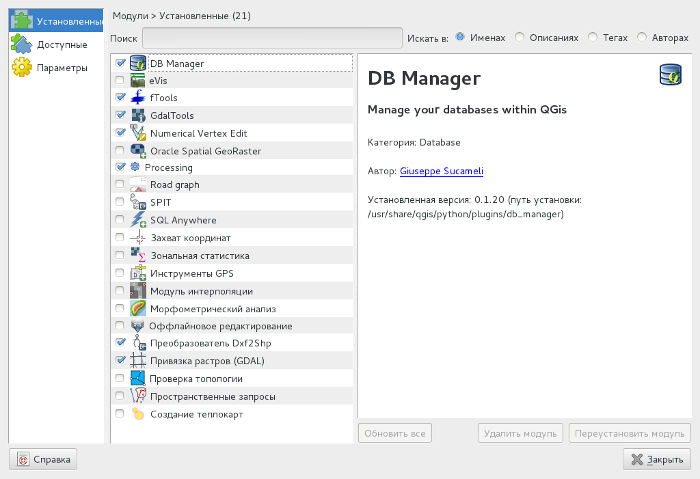
Task: Click the DB Manager plugin icon in list
Action: point(138,64)
